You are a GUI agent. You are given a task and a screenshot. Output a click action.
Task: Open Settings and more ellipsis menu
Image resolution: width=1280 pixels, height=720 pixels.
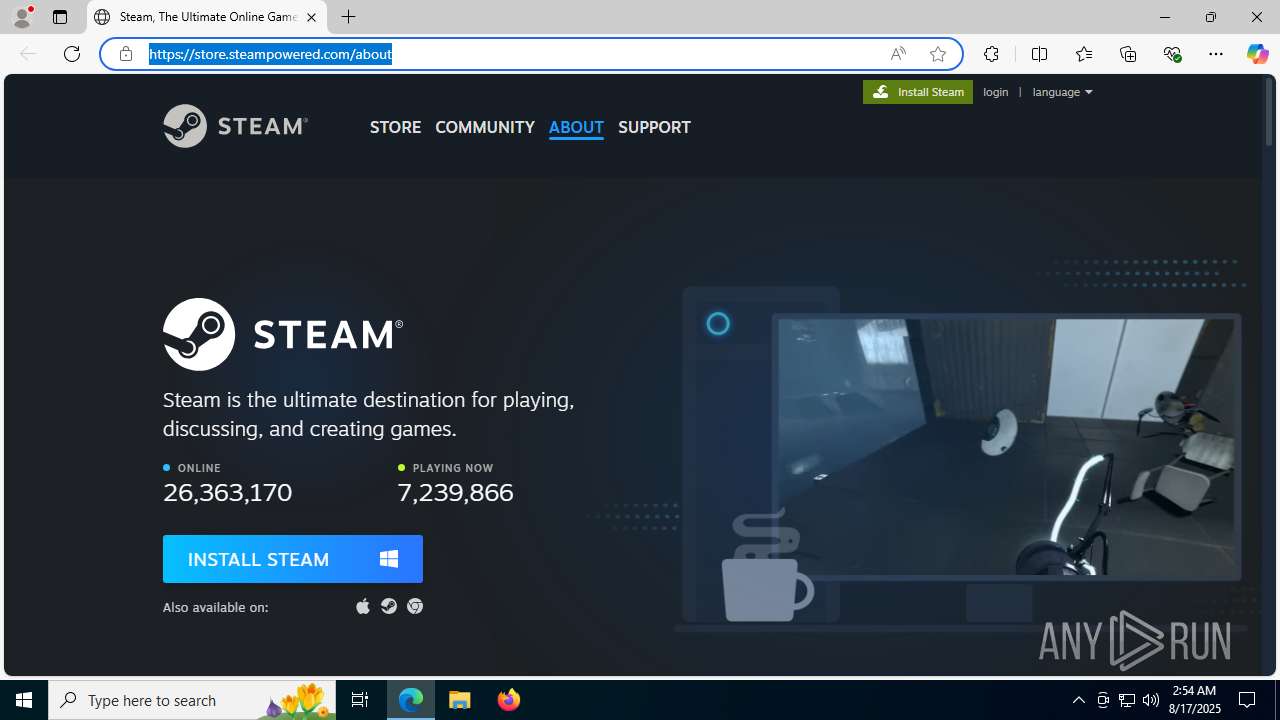click(1216, 54)
